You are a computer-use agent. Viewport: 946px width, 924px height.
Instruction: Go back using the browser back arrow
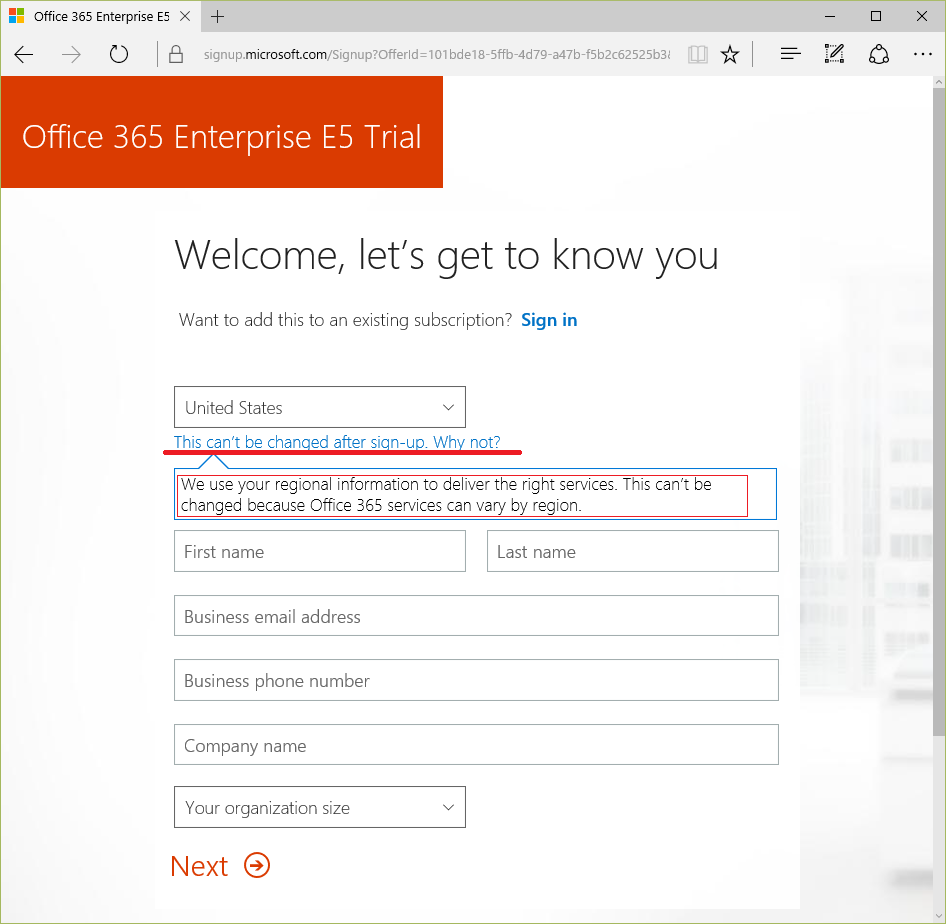pos(24,55)
